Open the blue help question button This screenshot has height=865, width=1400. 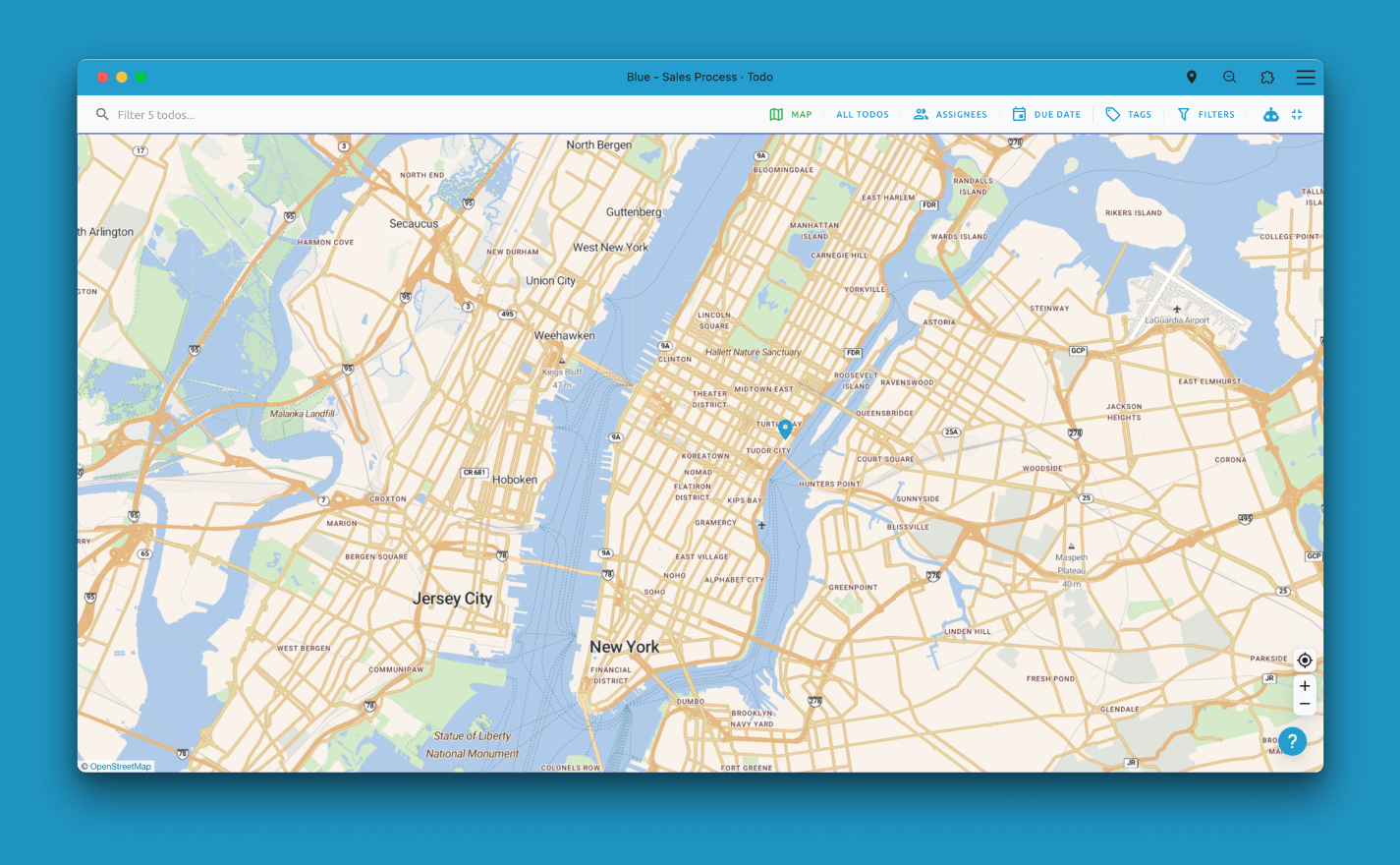pyautogui.click(x=1292, y=741)
